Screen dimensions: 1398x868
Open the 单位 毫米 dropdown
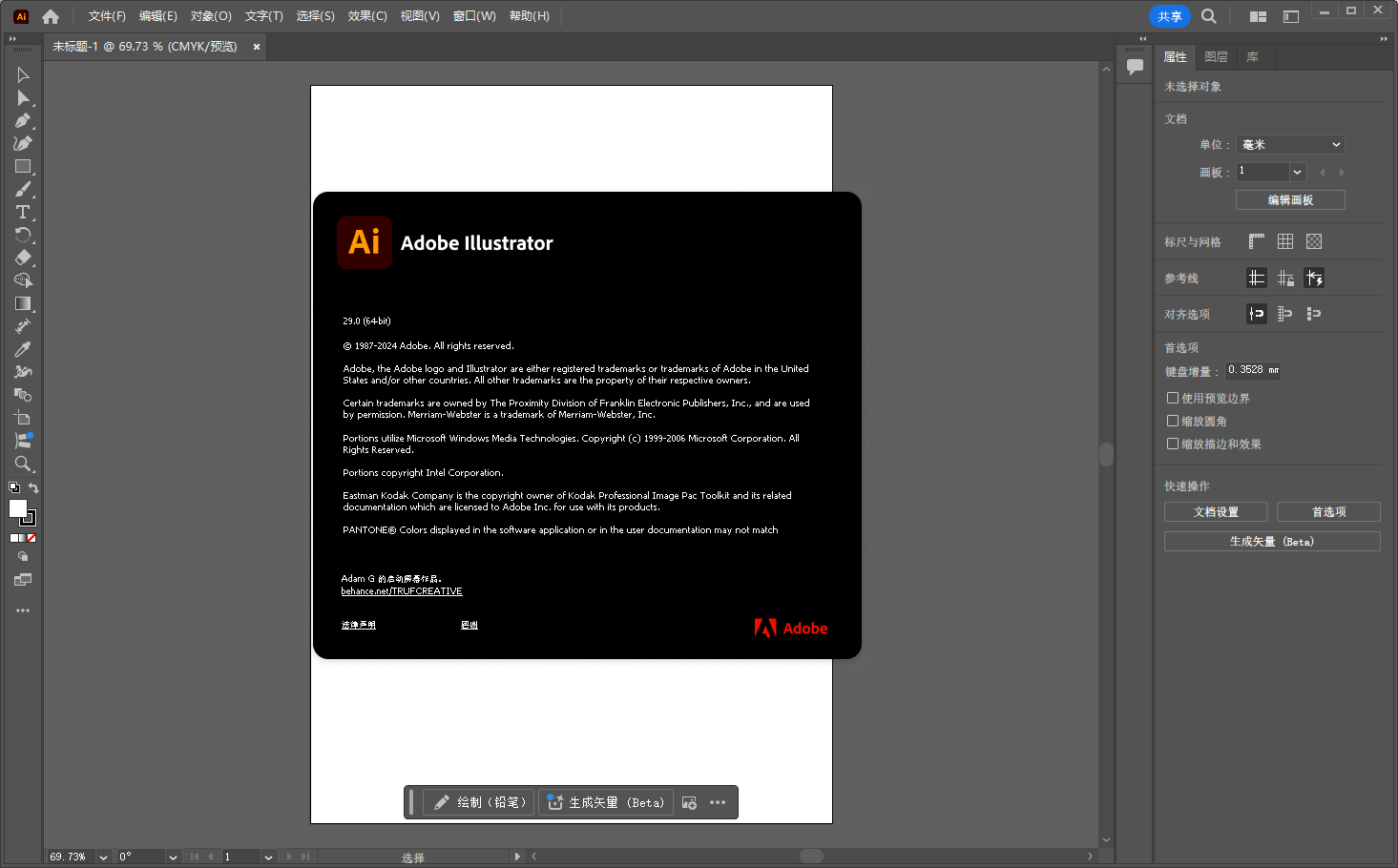pyautogui.click(x=1290, y=145)
